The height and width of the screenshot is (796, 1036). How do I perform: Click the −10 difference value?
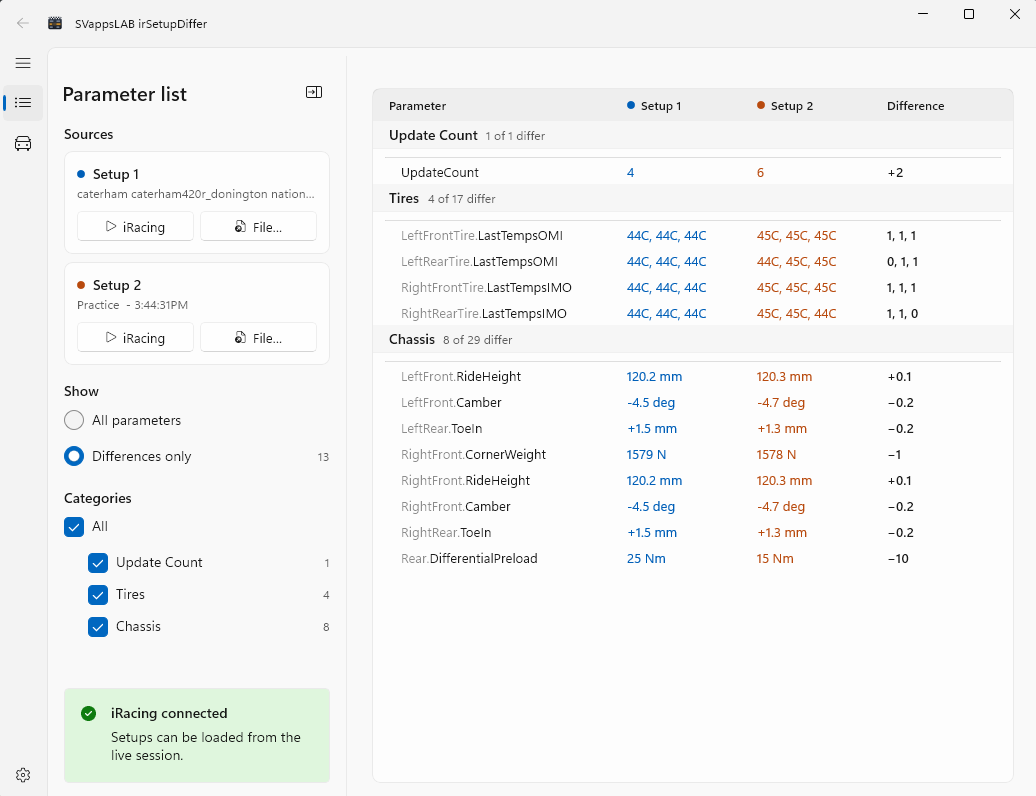(898, 558)
